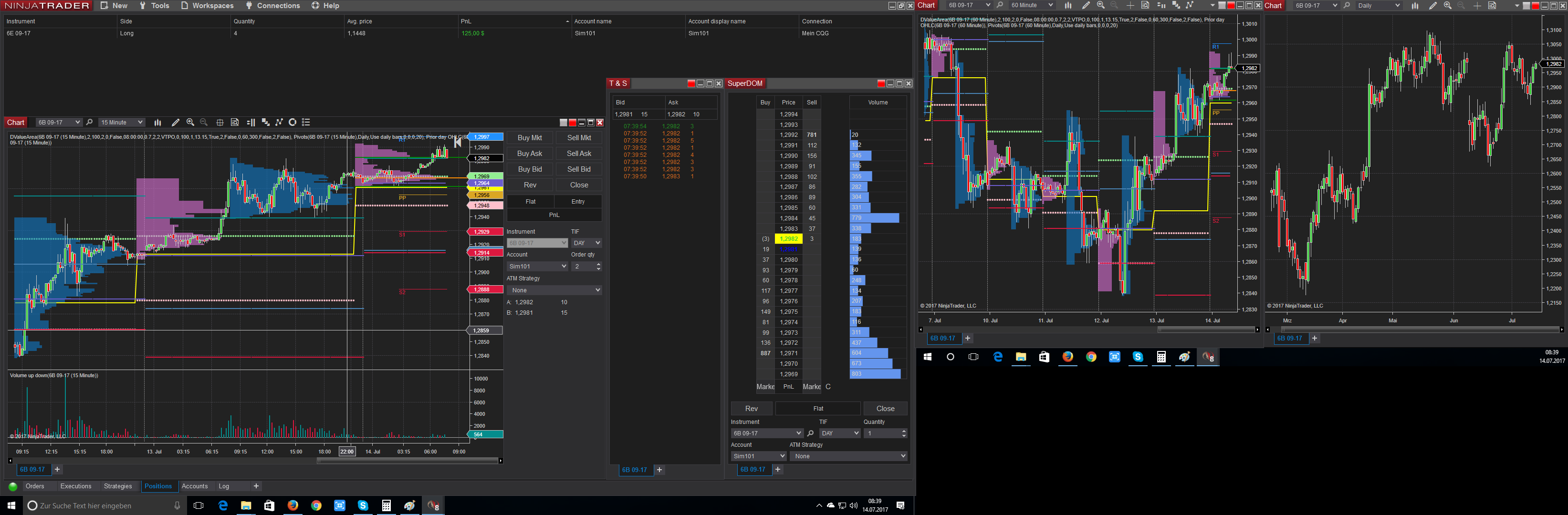The height and width of the screenshot is (515, 1568).
Task: Expand Chart Trader ATM Strategy dropdown
Action: coord(554,290)
